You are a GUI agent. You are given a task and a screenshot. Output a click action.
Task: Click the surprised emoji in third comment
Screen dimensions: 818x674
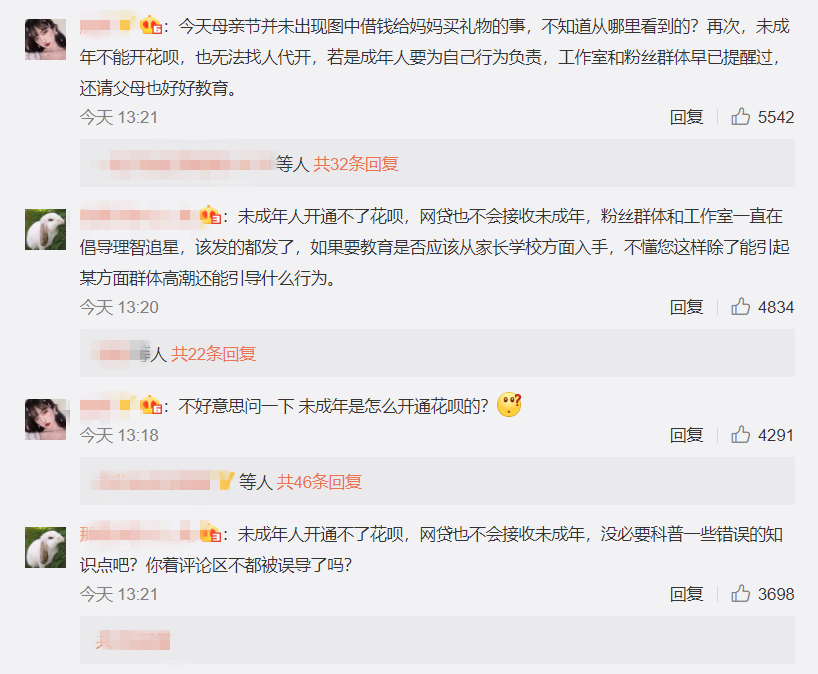[509, 405]
